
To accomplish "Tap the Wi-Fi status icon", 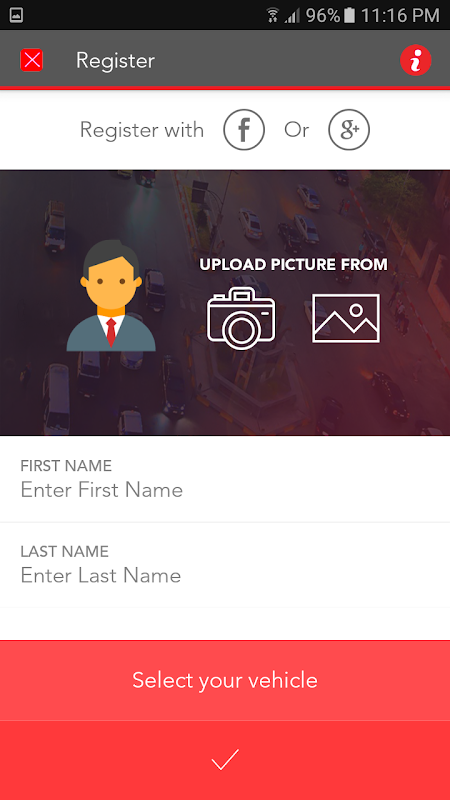I will coord(273,15).
